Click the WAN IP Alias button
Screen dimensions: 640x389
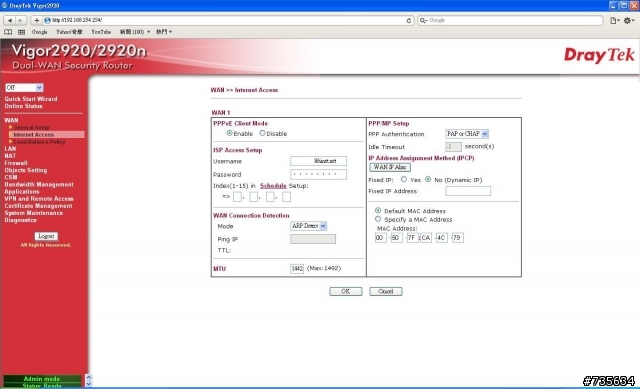pos(390,167)
